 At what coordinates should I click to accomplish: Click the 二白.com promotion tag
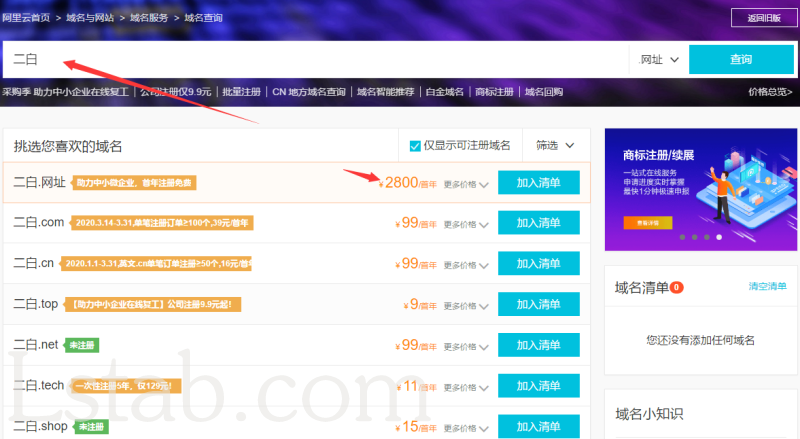[162, 223]
